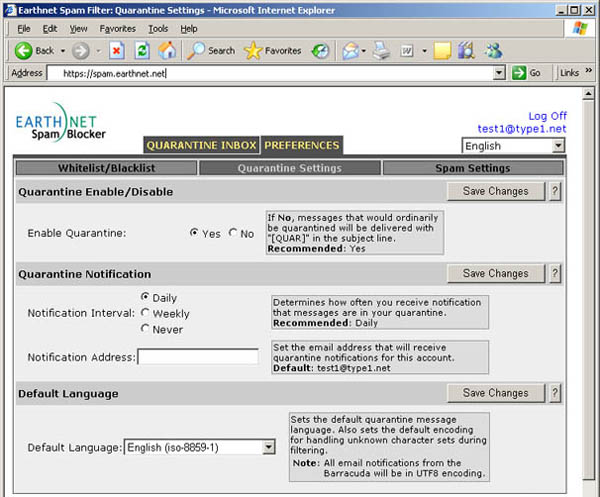This screenshot has height=497, width=600.
Task: Click the address bar URL field
Action: [270, 73]
